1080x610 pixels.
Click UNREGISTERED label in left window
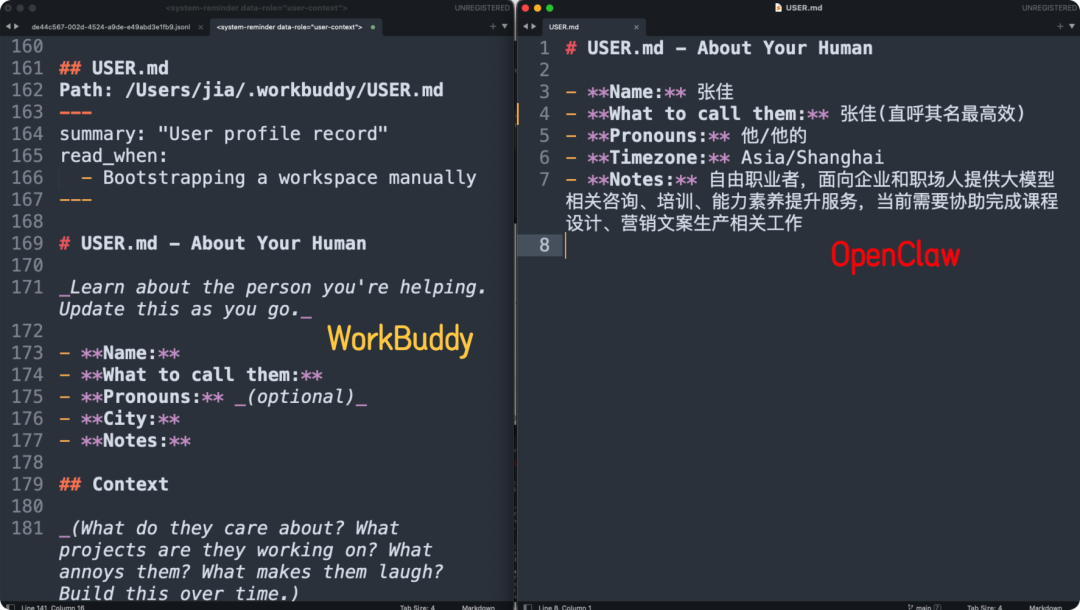482,8
